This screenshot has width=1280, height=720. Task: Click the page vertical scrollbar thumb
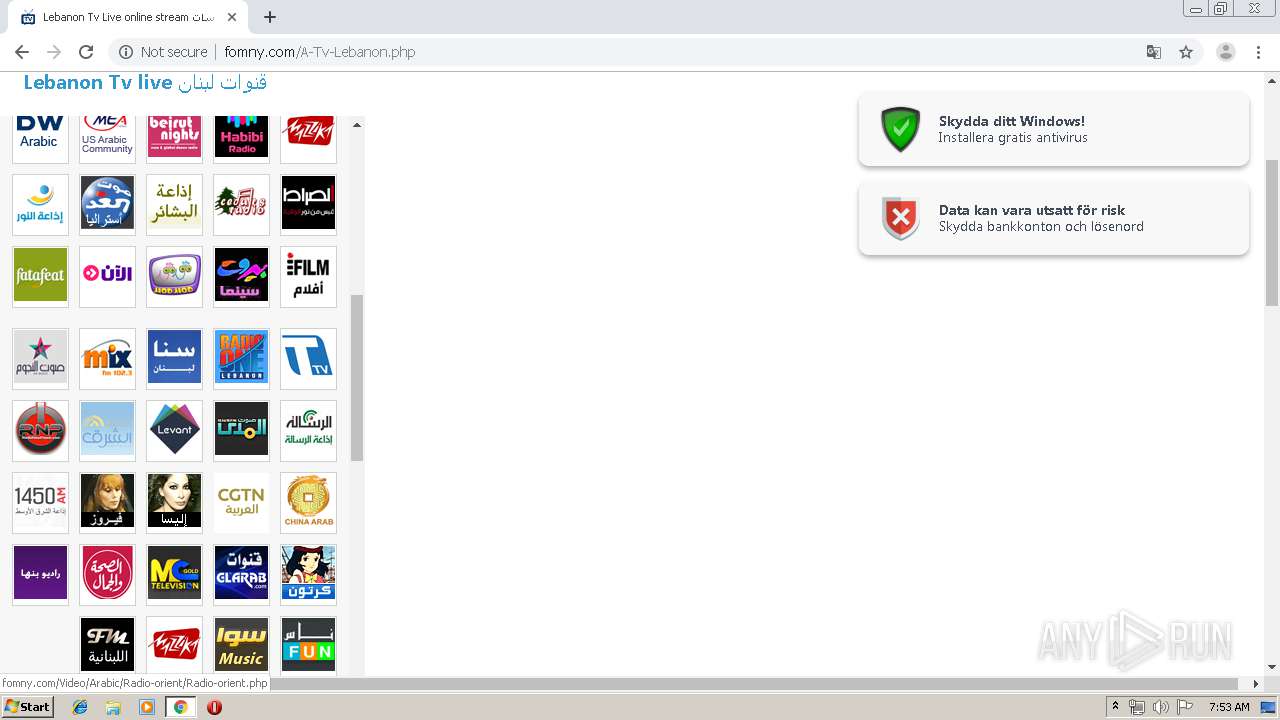coord(1272,232)
